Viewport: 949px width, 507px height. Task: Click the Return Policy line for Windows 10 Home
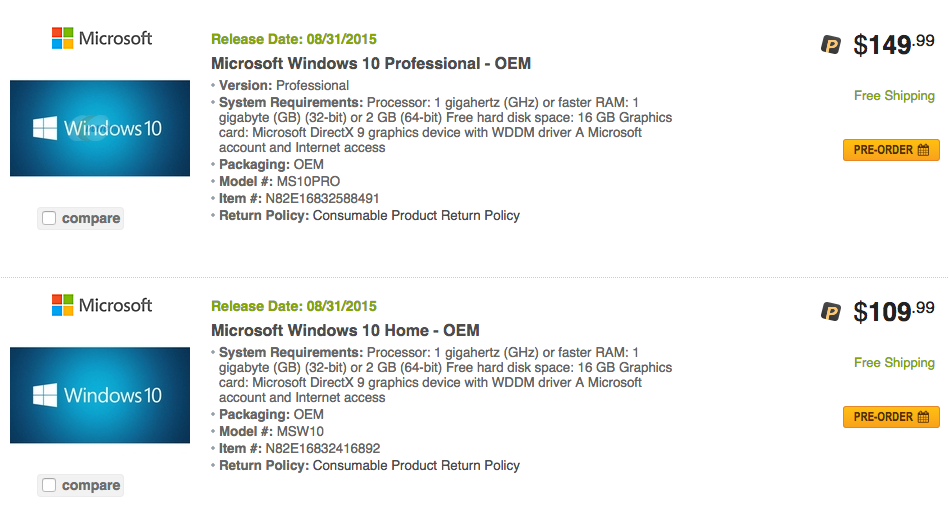(370, 466)
